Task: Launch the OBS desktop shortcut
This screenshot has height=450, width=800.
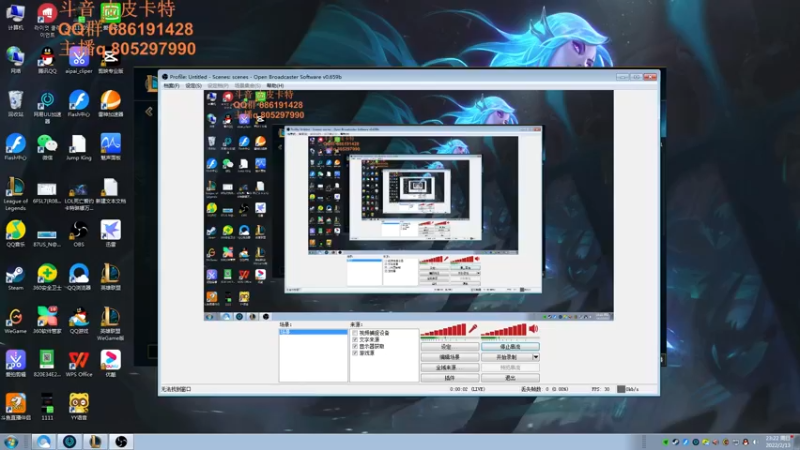Action: [x=79, y=234]
